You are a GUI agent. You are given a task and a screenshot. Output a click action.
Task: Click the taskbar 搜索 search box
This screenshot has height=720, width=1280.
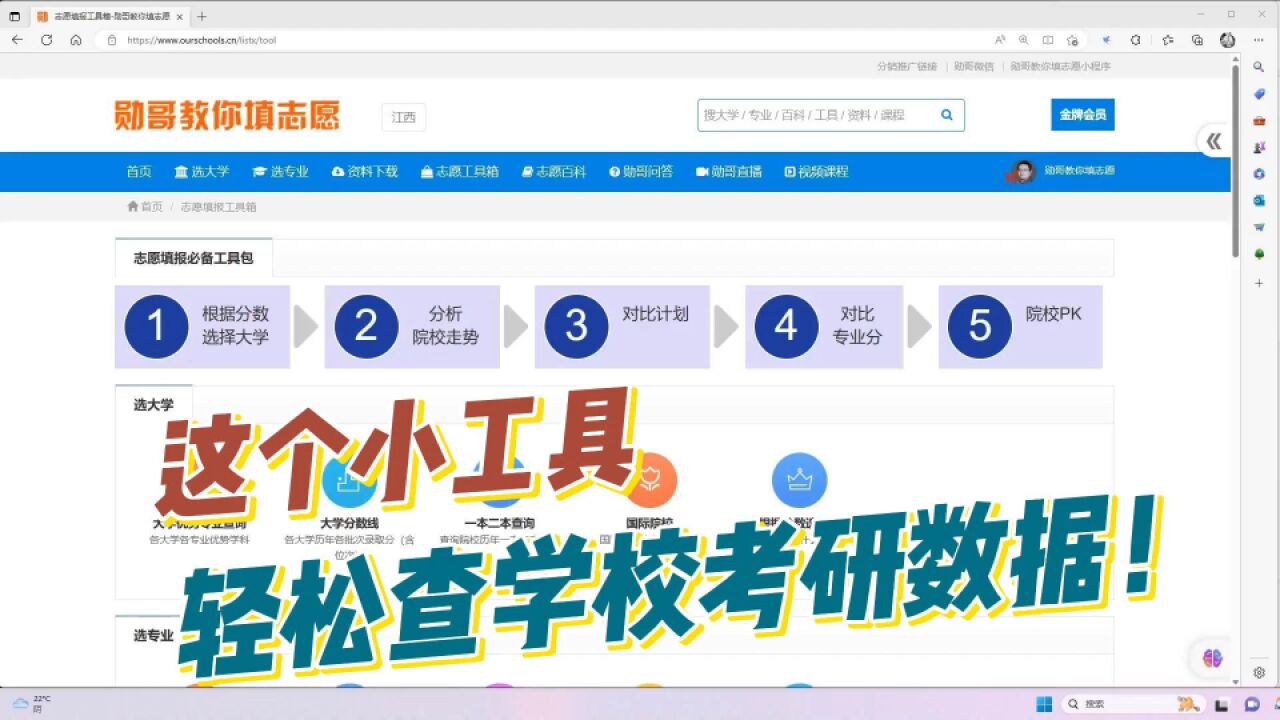click(1133, 703)
